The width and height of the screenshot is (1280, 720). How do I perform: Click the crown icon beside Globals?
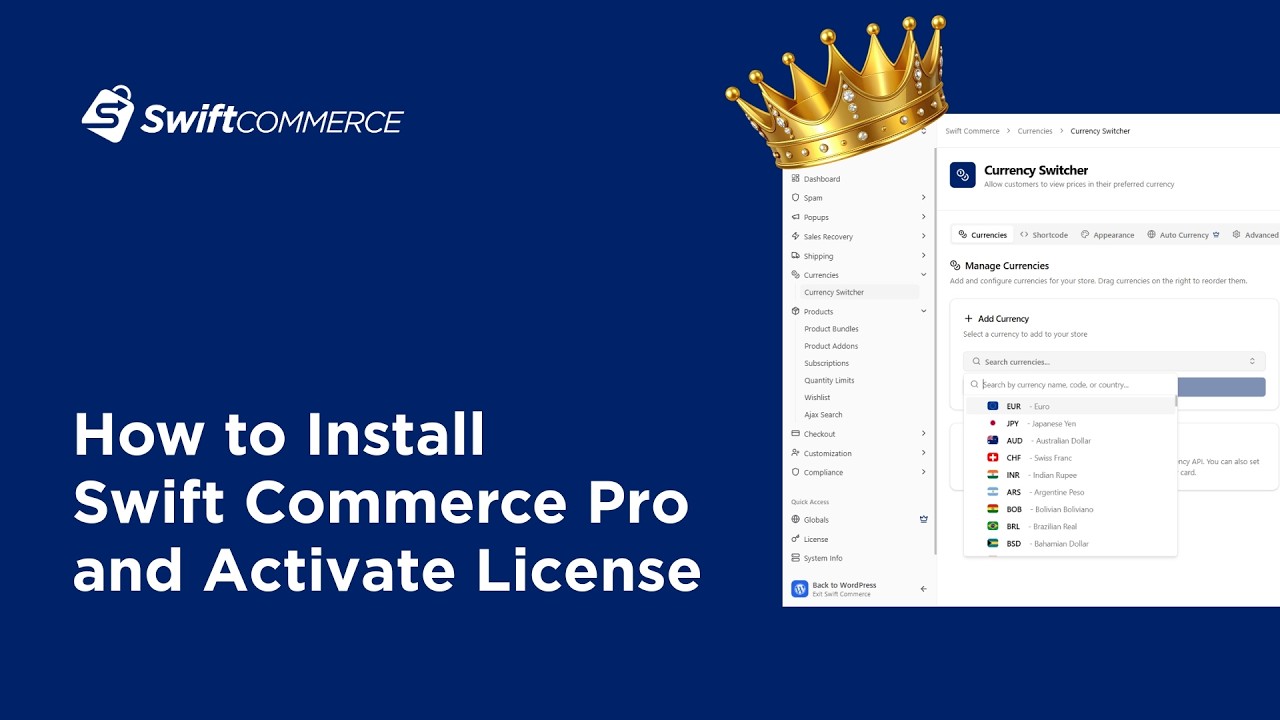(x=924, y=520)
